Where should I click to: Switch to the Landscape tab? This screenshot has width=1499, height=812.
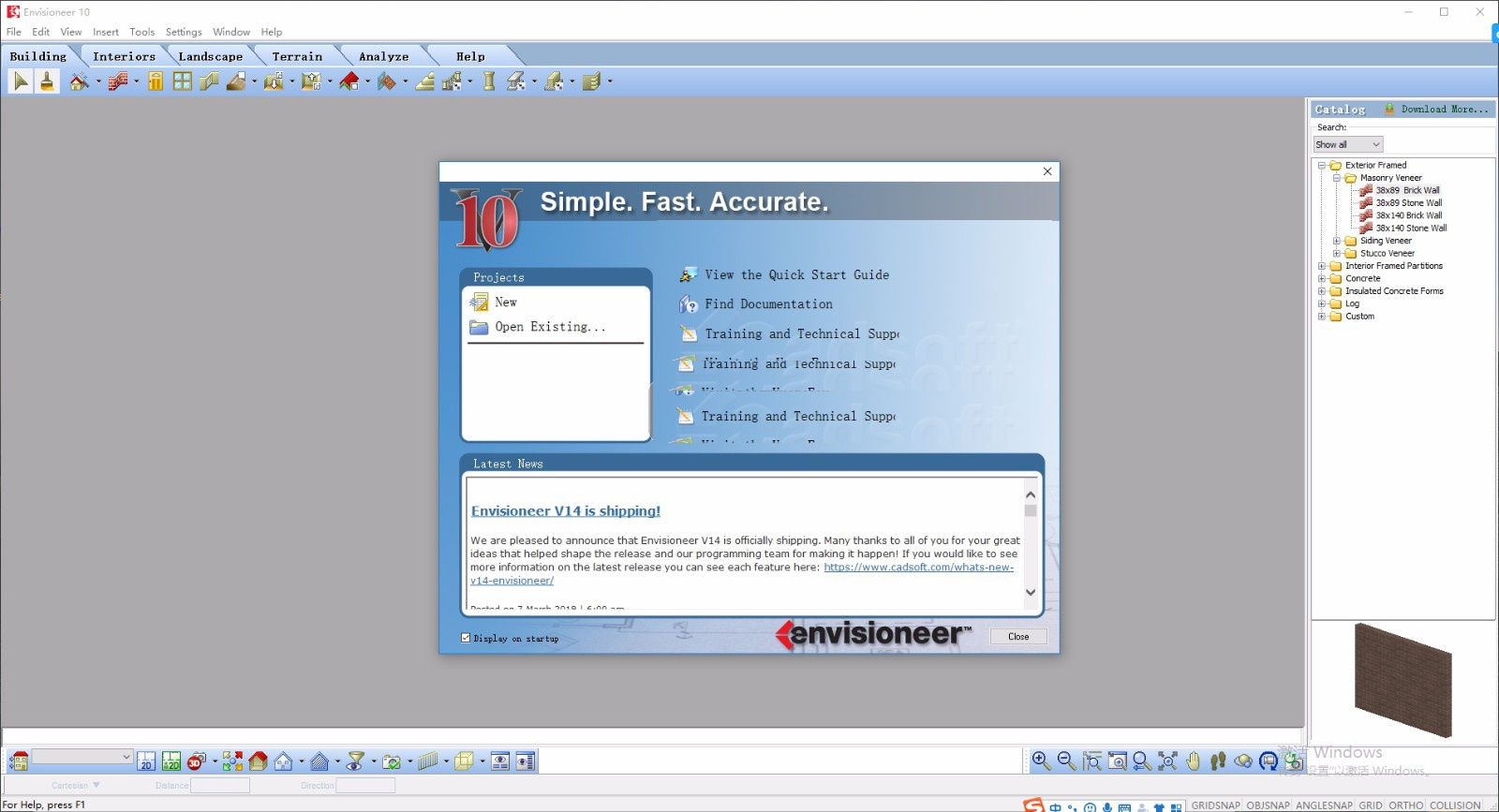tap(210, 56)
